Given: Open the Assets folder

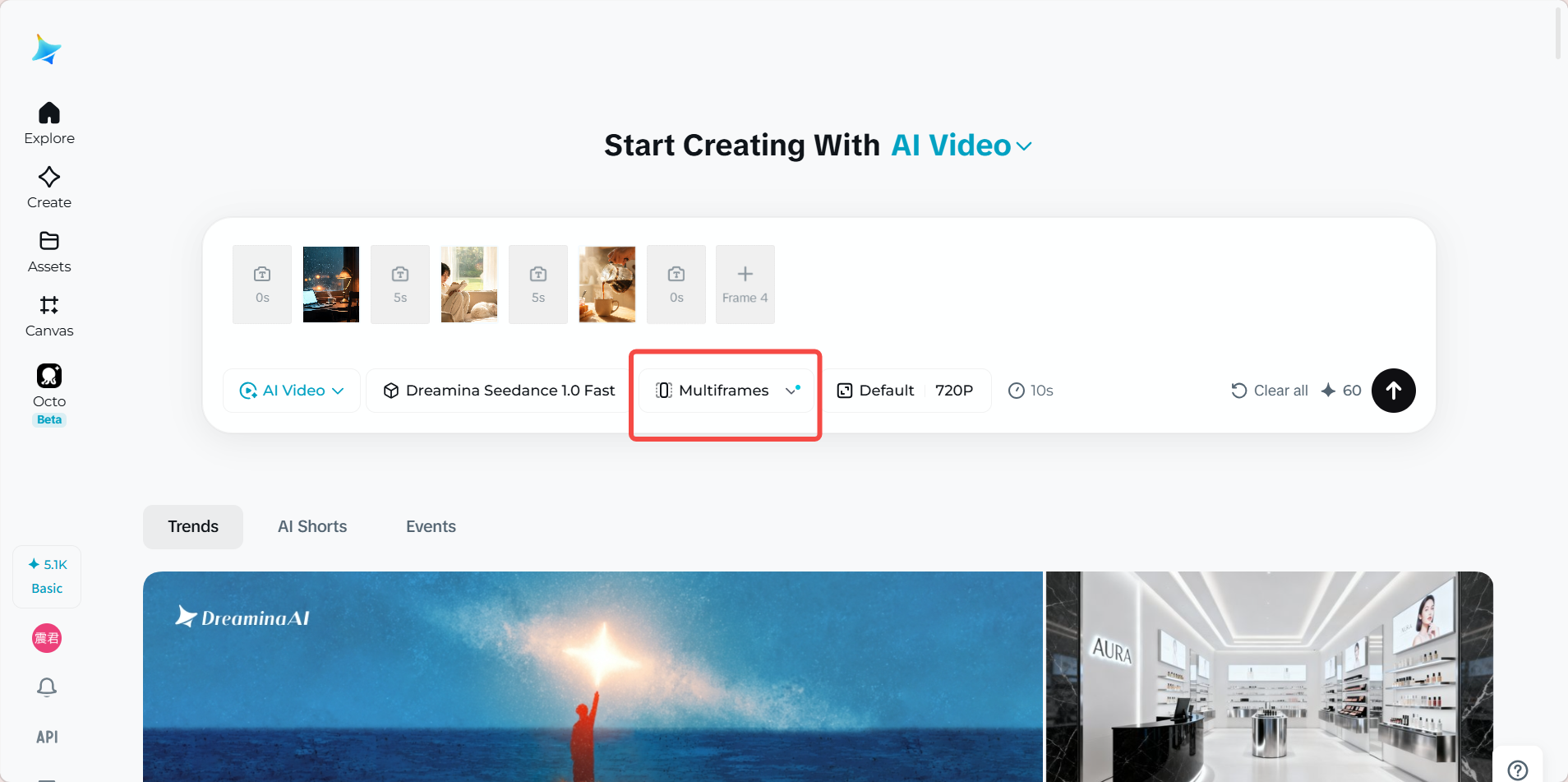Looking at the screenshot, I should 49,252.
